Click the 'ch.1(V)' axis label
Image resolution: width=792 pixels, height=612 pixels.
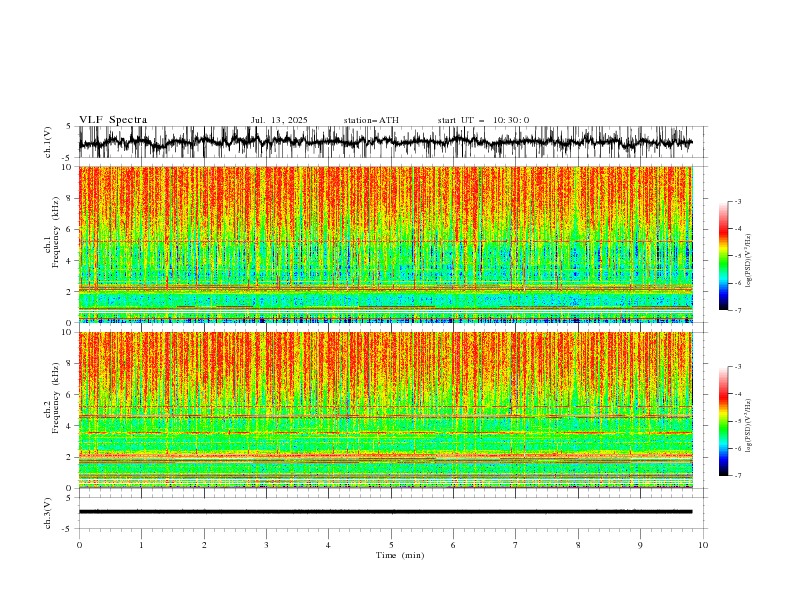pyautogui.click(x=48, y=142)
